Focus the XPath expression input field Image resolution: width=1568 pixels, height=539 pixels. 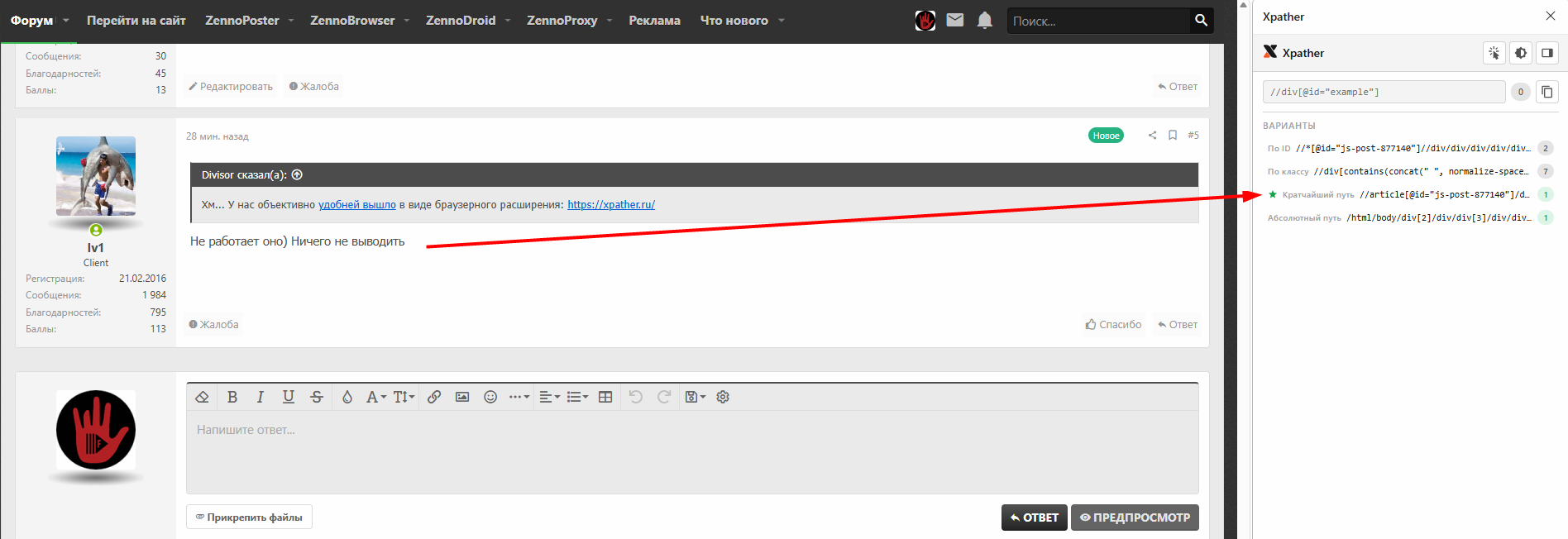pyautogui.click(x=1384, y=92)
